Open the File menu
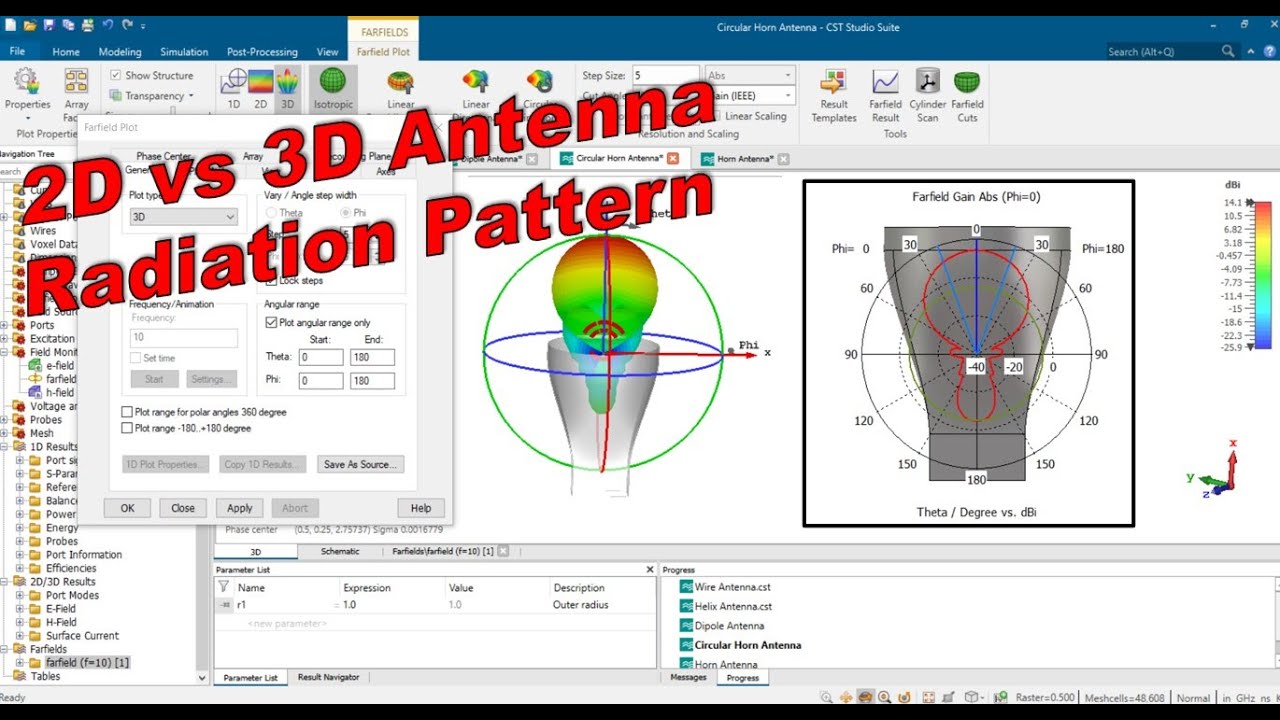Image resolution: width=1280 pixels, height=720 pixels. 17,51
